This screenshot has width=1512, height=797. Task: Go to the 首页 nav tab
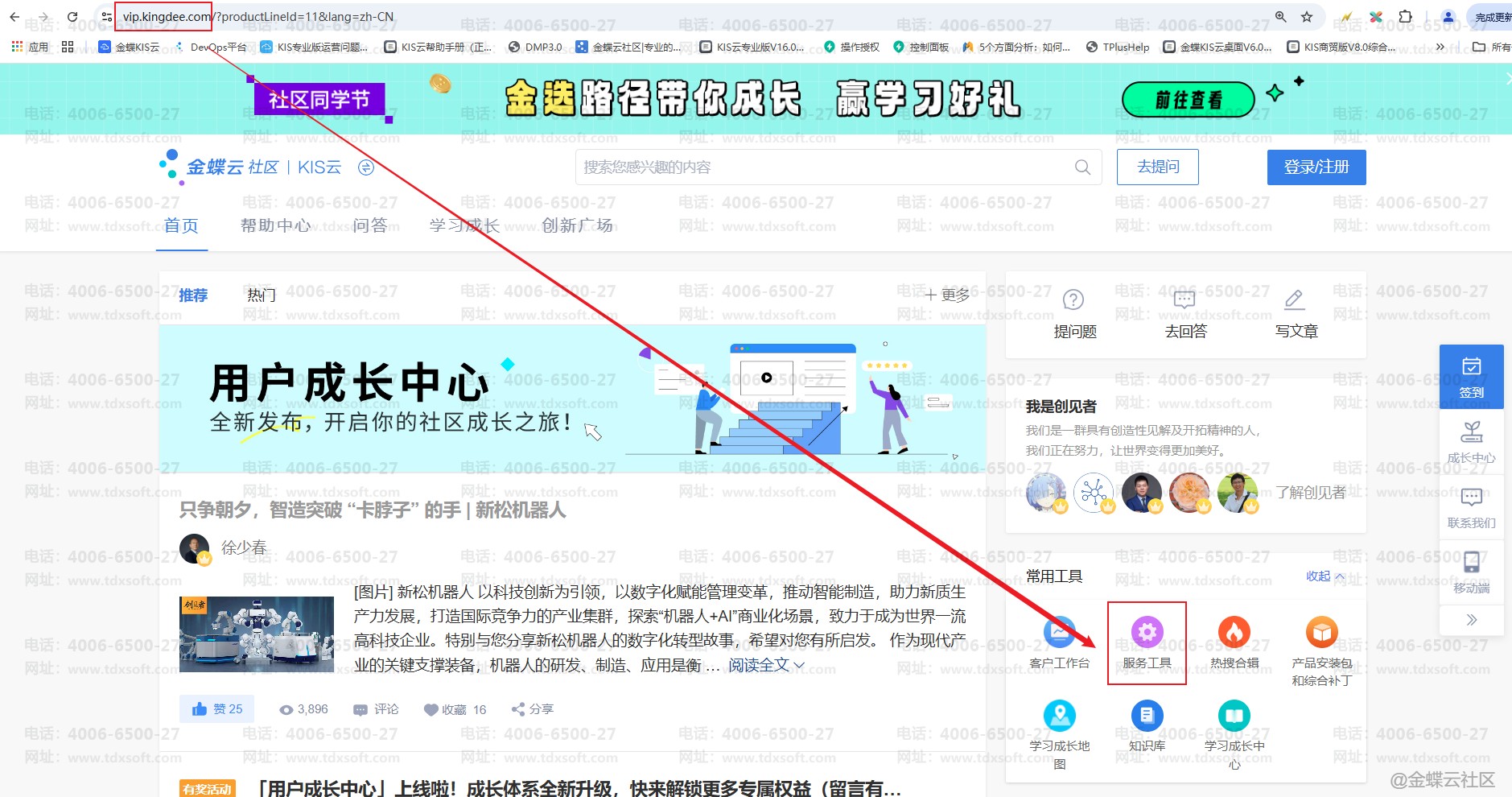[182, 226]
